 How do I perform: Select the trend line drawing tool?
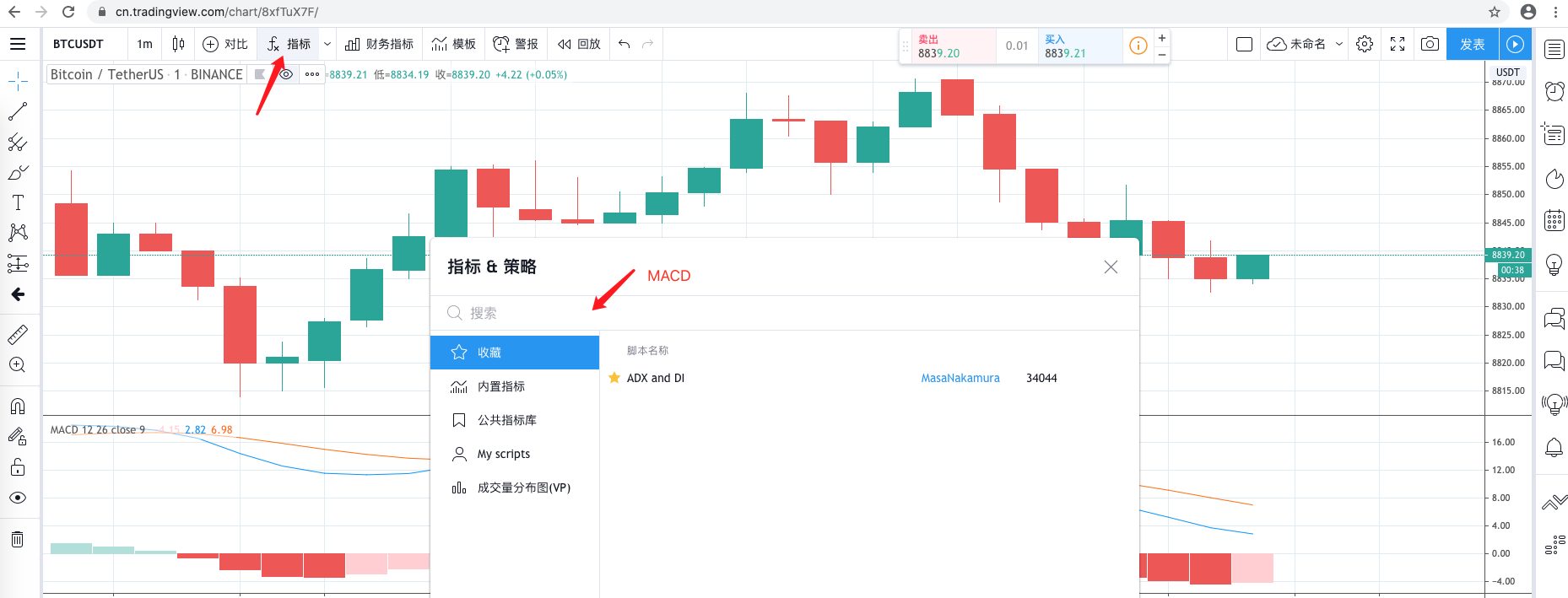[18, 111]
